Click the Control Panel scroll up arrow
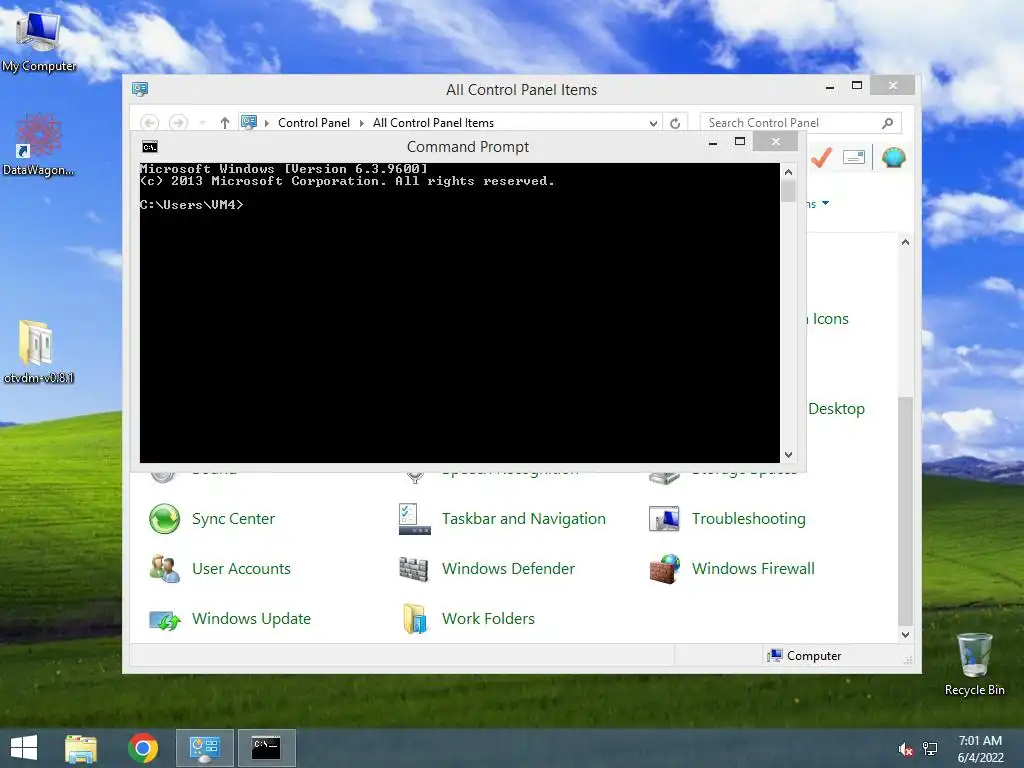Screen dimensions: 1024x768 [905, 242]
